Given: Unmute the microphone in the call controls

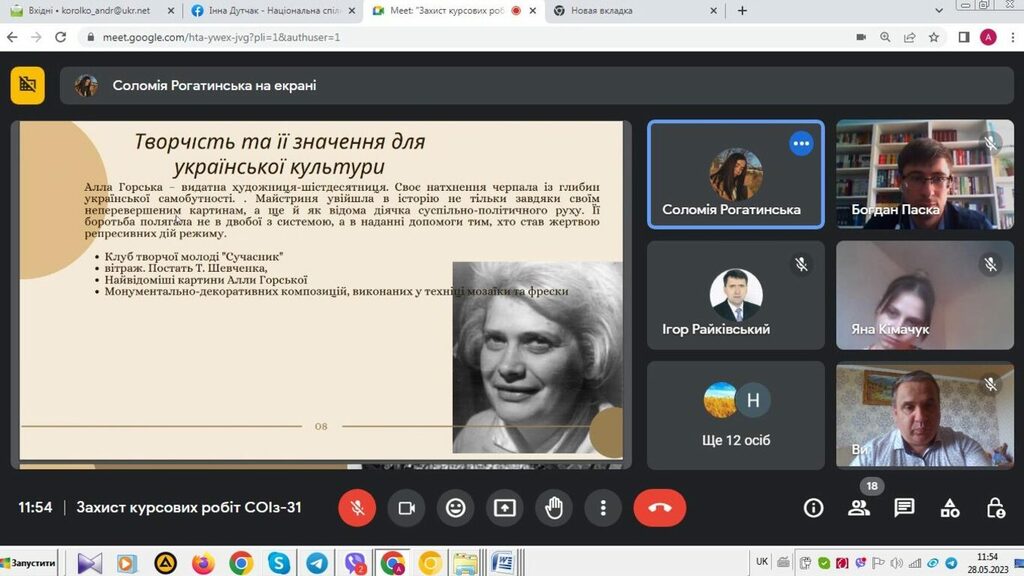Looking at the screenshot, I should pos(357,508).
